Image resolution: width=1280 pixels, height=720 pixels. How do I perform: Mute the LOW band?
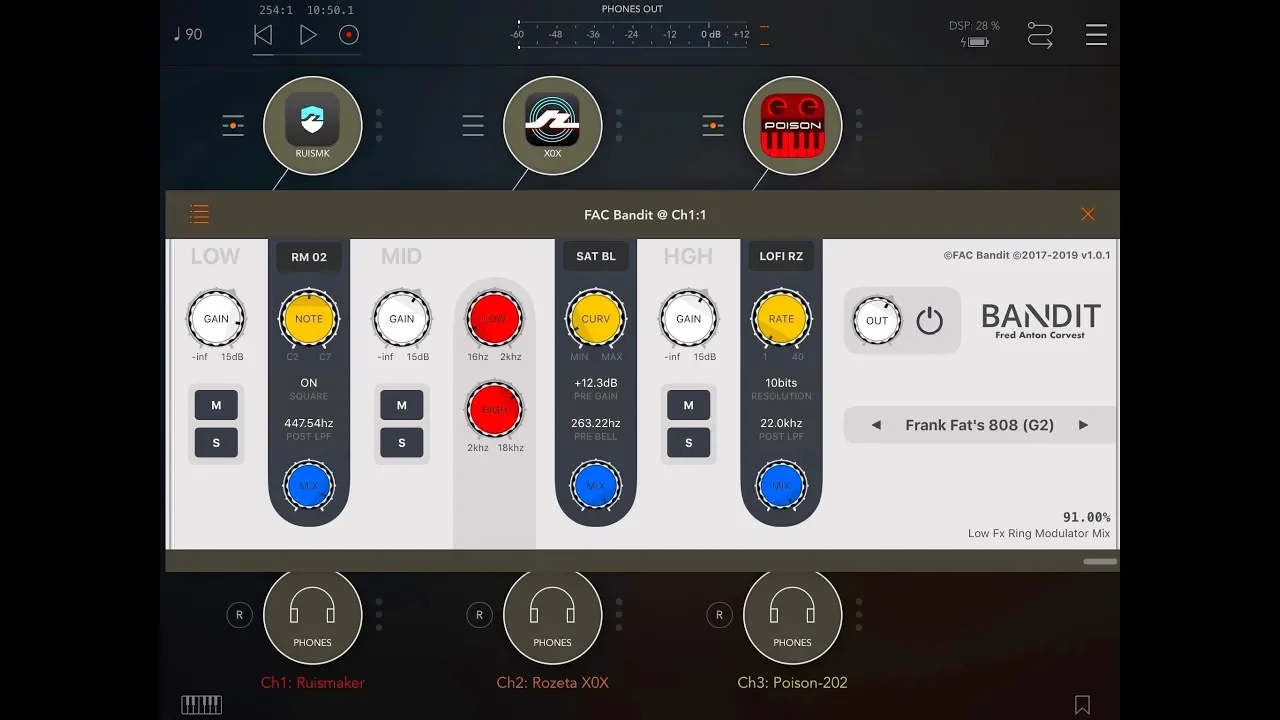tap(216, 405)
